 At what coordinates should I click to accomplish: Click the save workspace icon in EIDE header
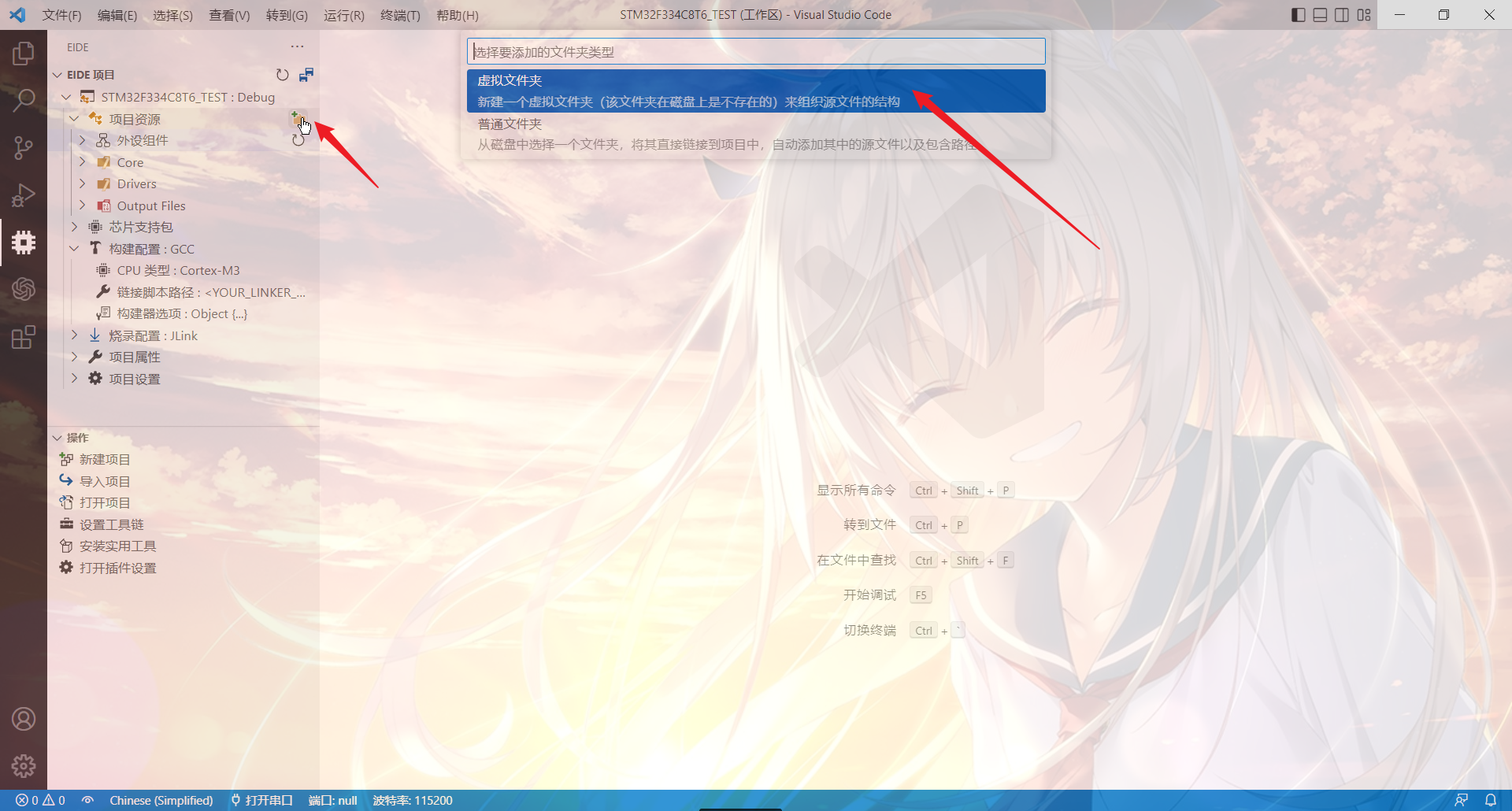306,75
